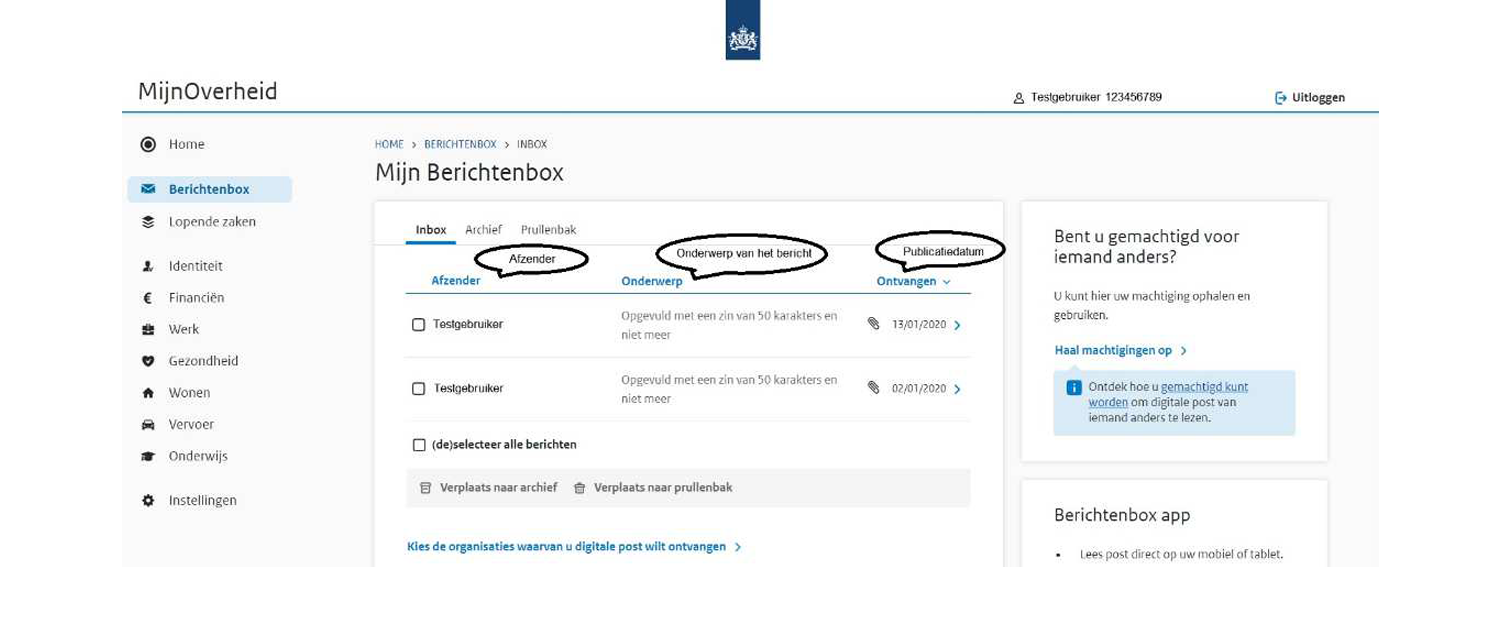Open the 13/01/2020 message via its arrow

coord(957,325)
